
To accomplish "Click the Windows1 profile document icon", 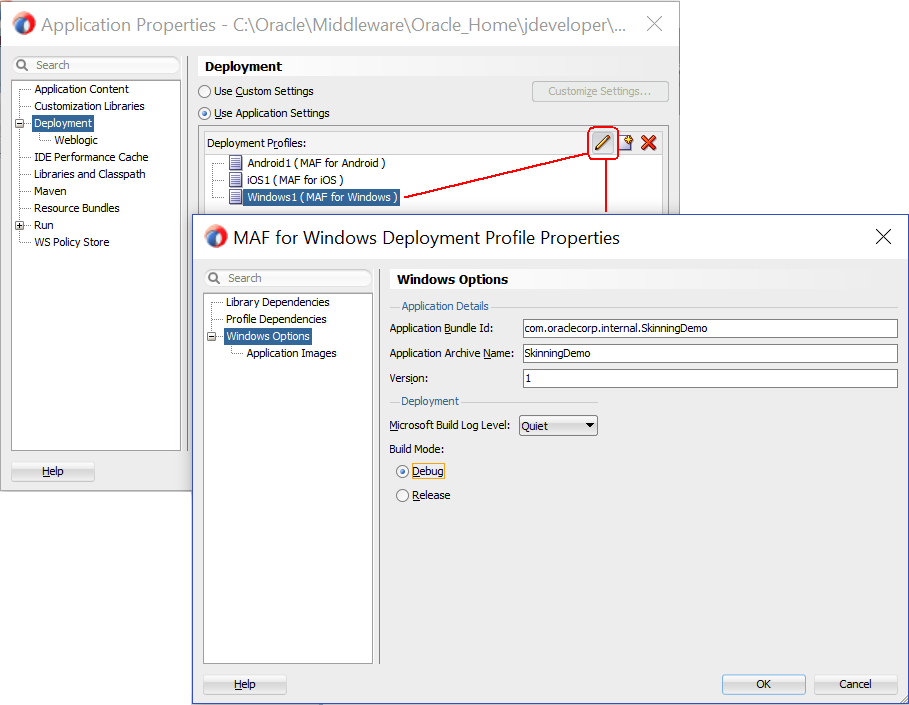I will 235,197.
